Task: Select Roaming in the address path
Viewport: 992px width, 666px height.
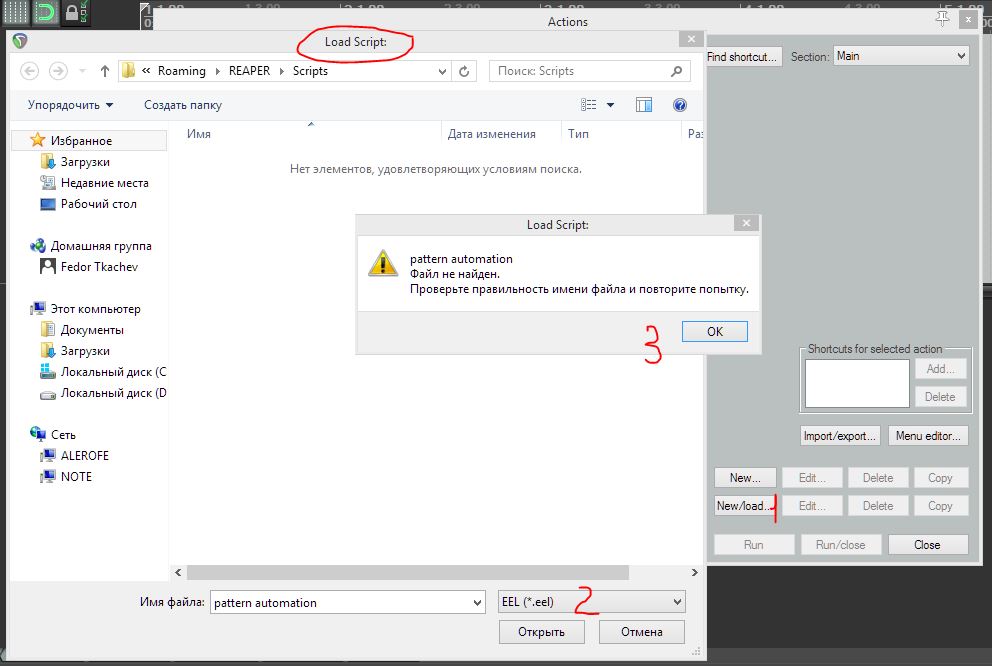Action: click(182, 71)
